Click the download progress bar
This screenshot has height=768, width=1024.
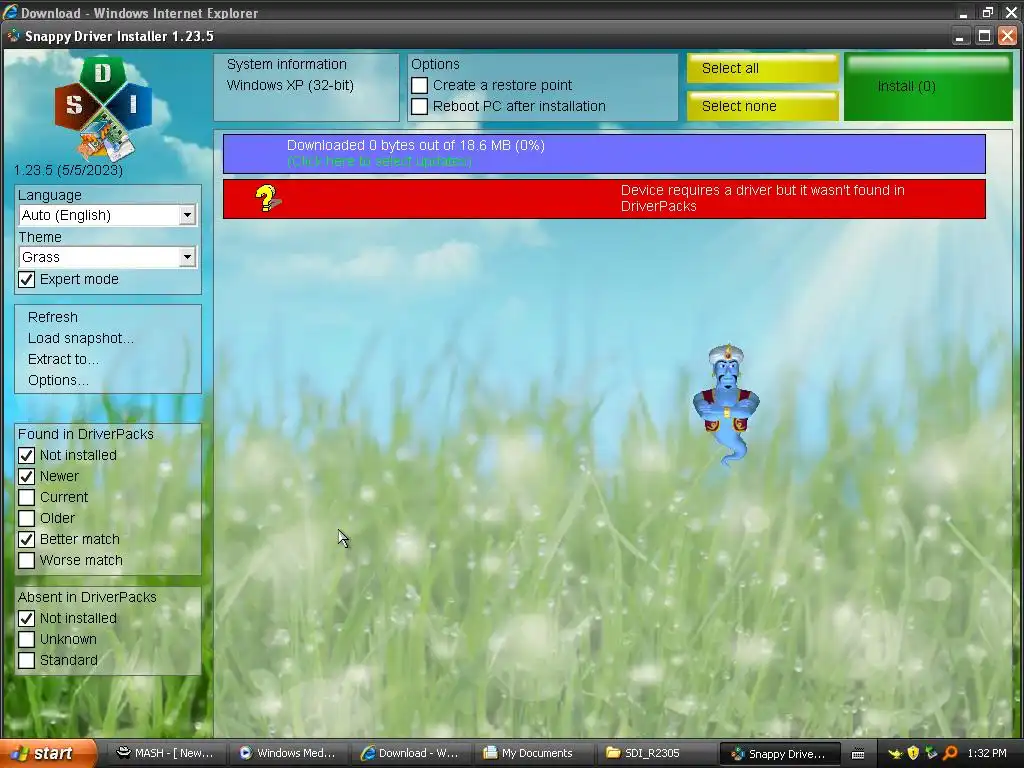tap(604, 153)
